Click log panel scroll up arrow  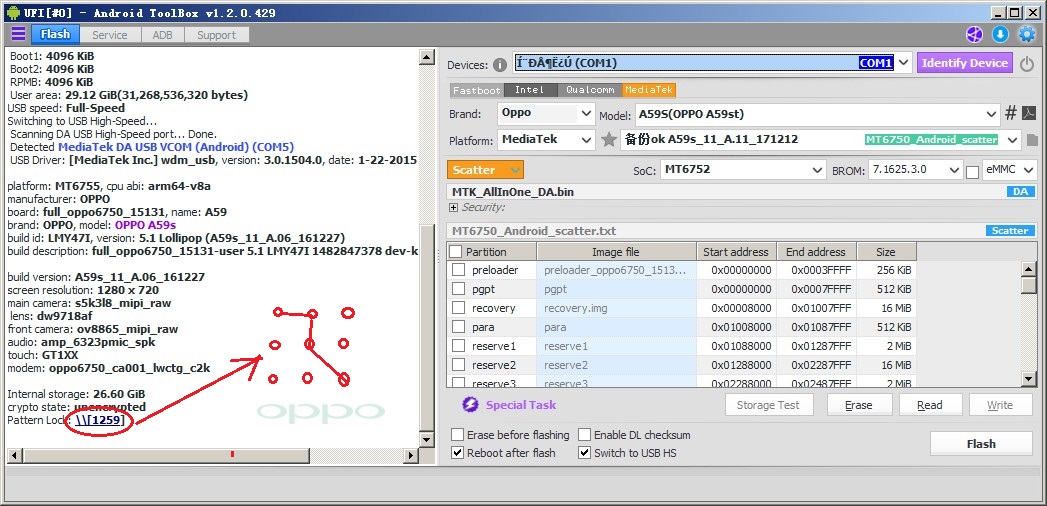pos(427,58)
